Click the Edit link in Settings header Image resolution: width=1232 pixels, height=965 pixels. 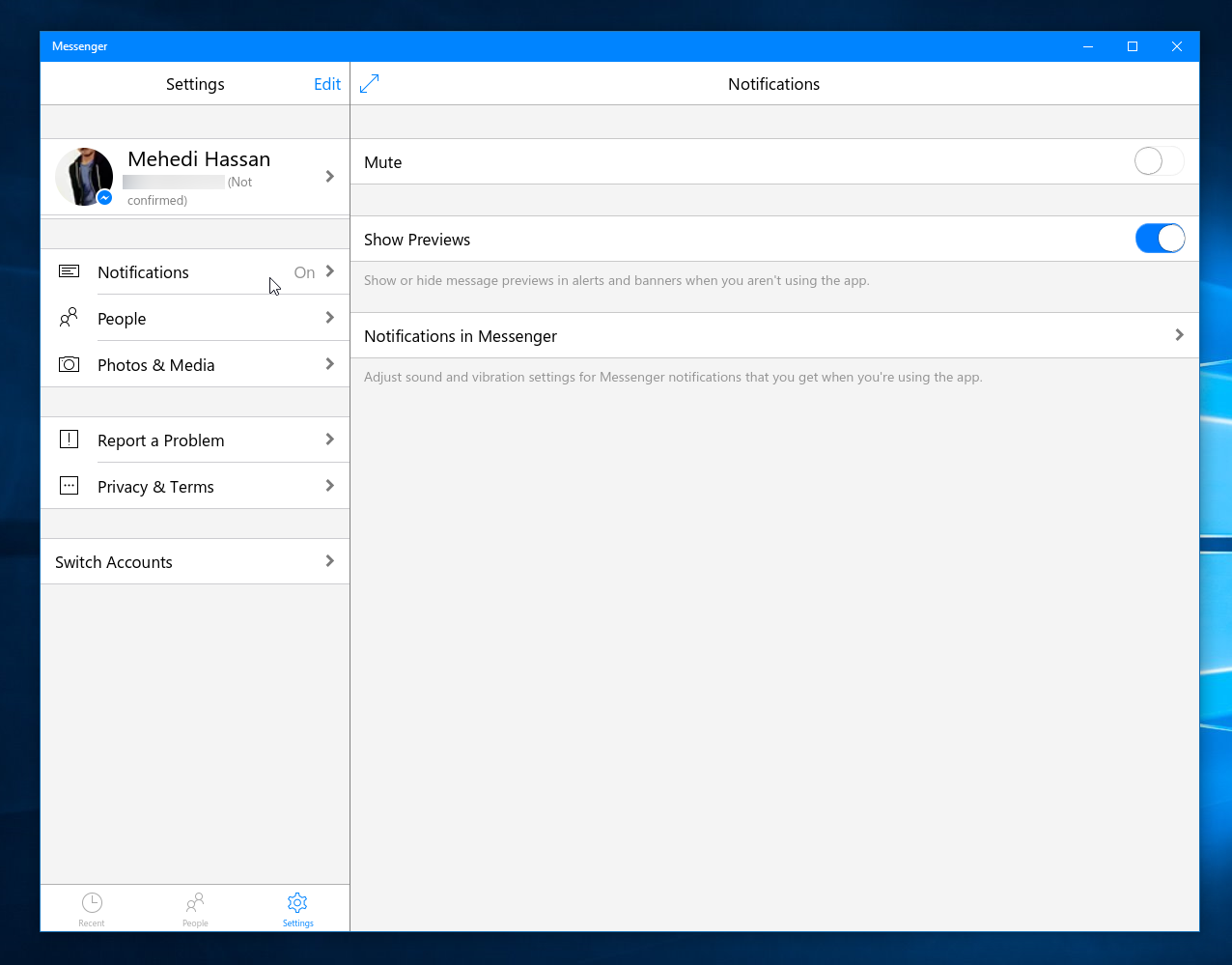327,84
